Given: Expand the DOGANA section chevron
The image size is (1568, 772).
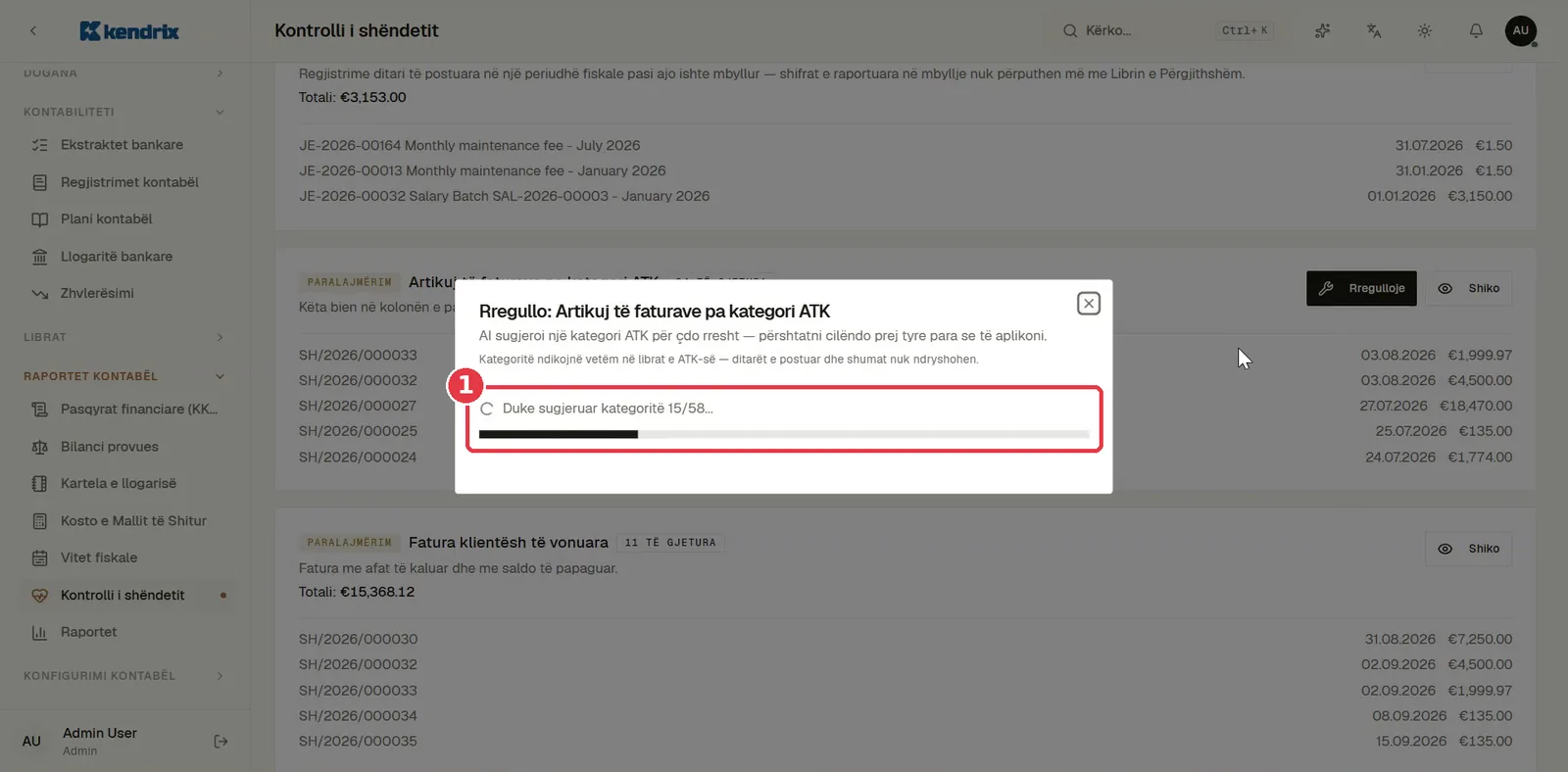Looking at the screenshot, I should [220, 73].
